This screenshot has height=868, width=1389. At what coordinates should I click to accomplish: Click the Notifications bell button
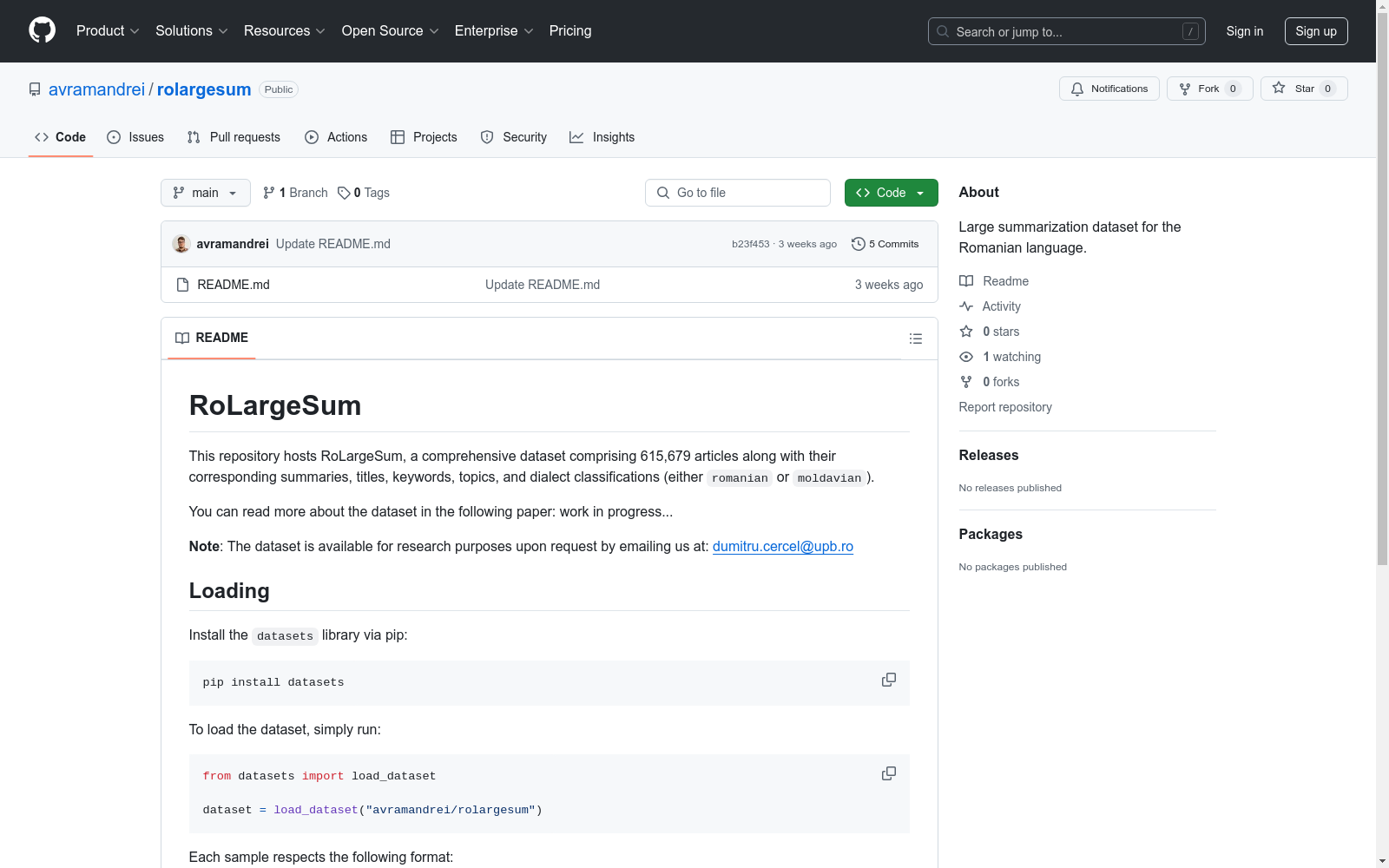pos(1109,89)
